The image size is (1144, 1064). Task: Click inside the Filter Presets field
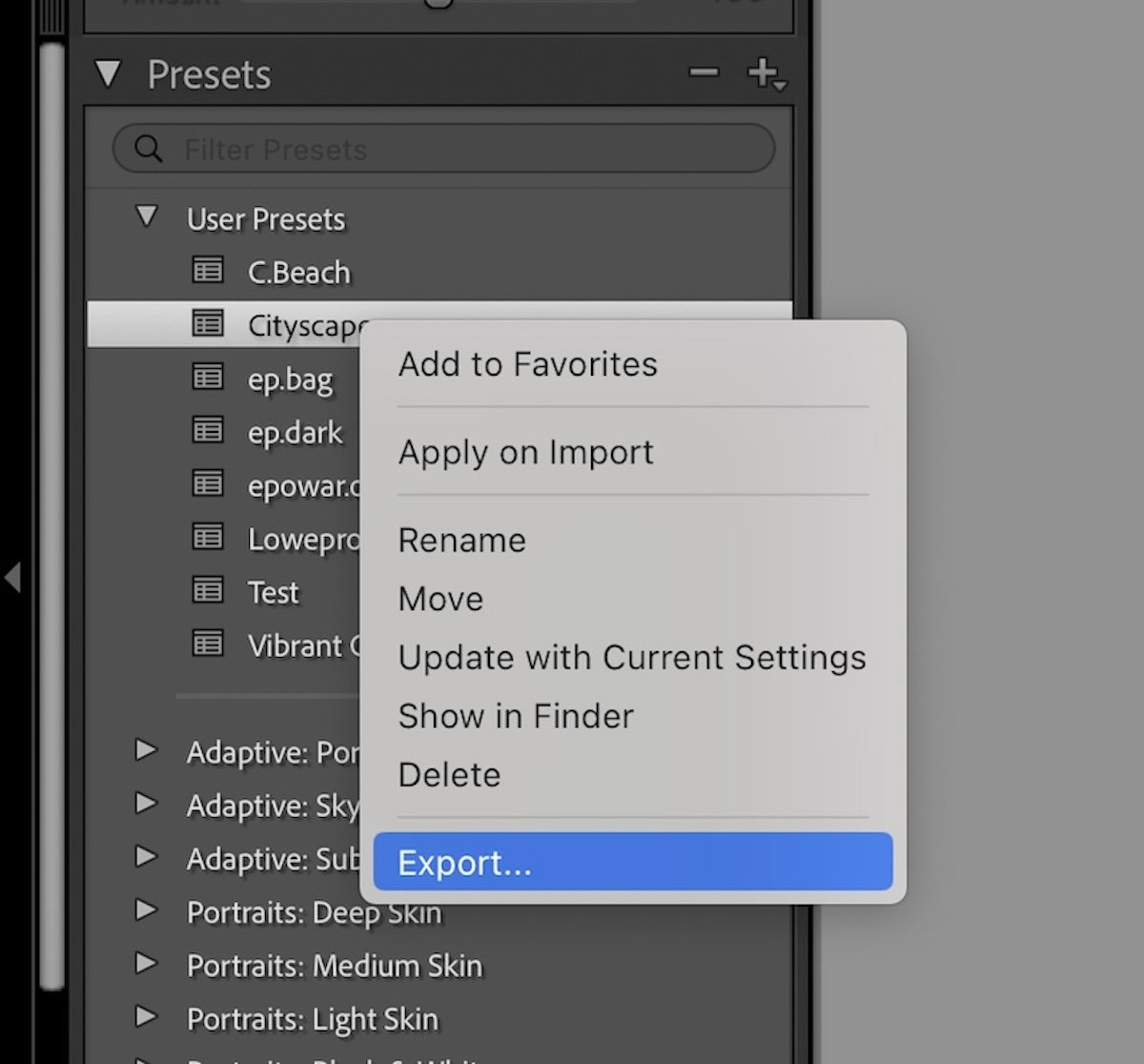coord(381,149)
